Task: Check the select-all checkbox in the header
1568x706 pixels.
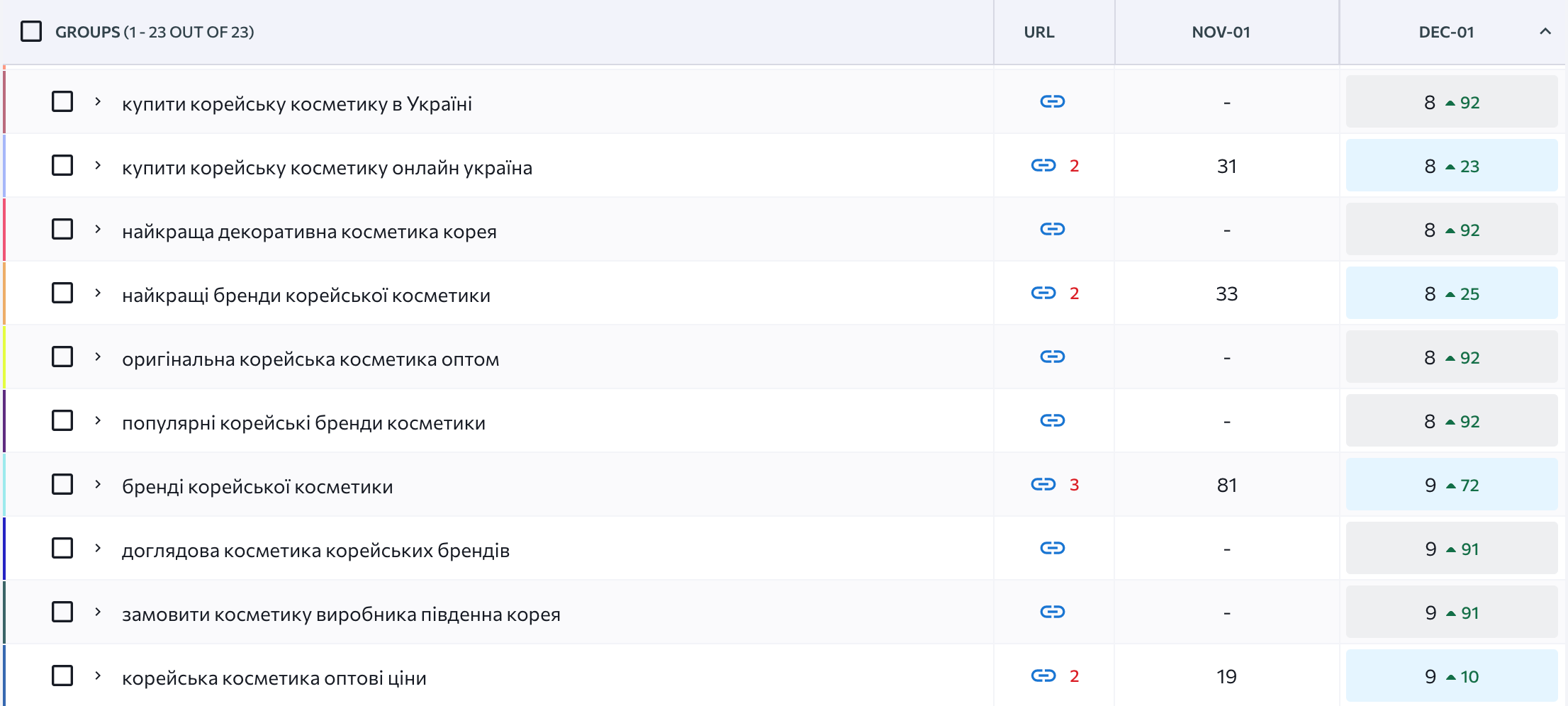Action: point(31,31)
